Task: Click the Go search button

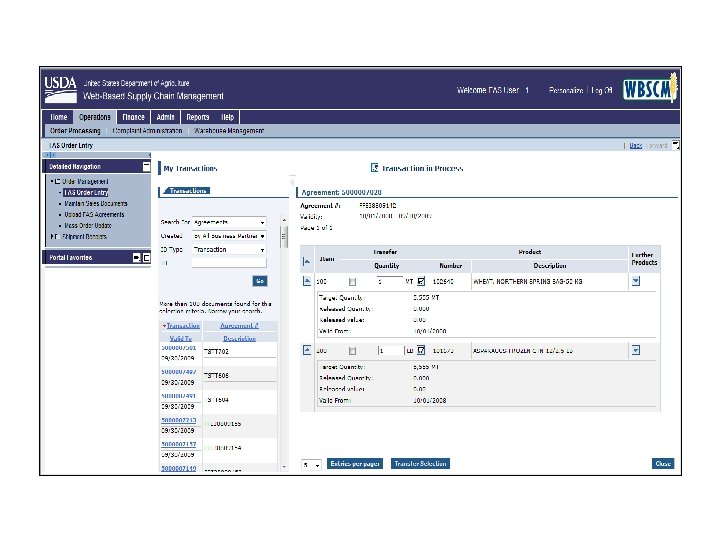Action: pyautogui.click(x=260, y=281)
